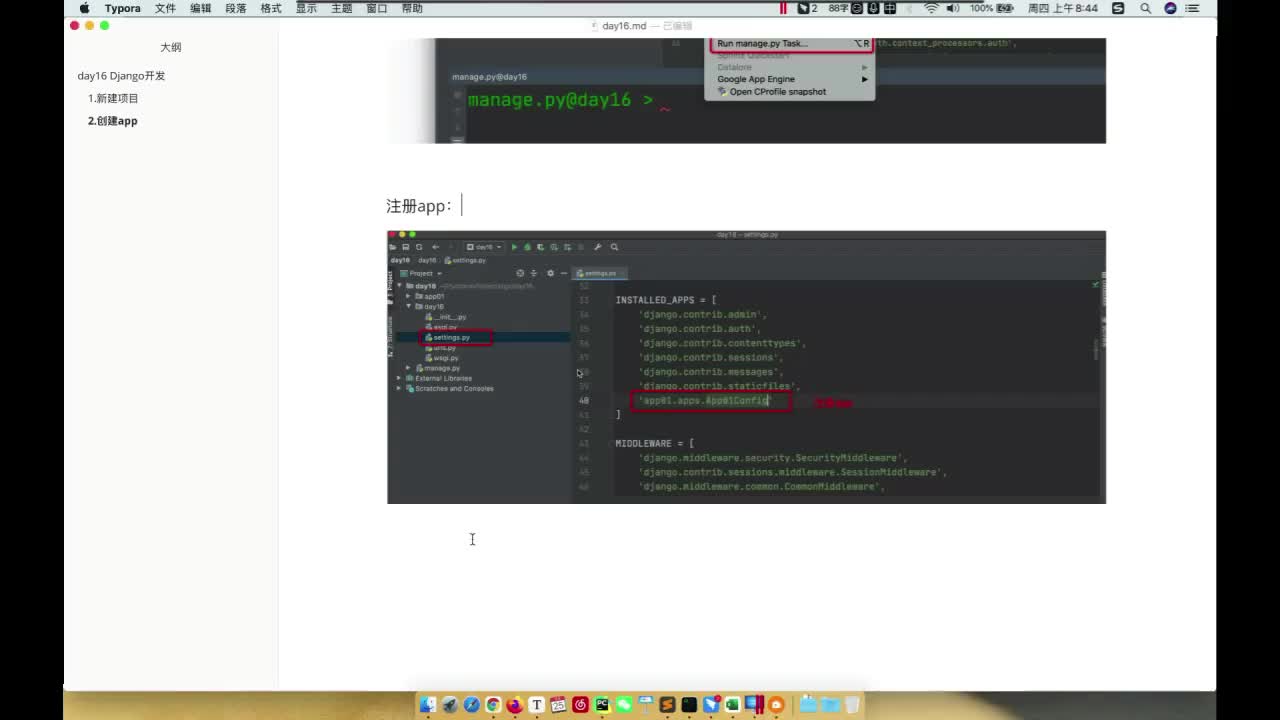Viewport: 1280px width, 720px height.
Task: Open Sublime Text from the Dock
Action: 667,704
